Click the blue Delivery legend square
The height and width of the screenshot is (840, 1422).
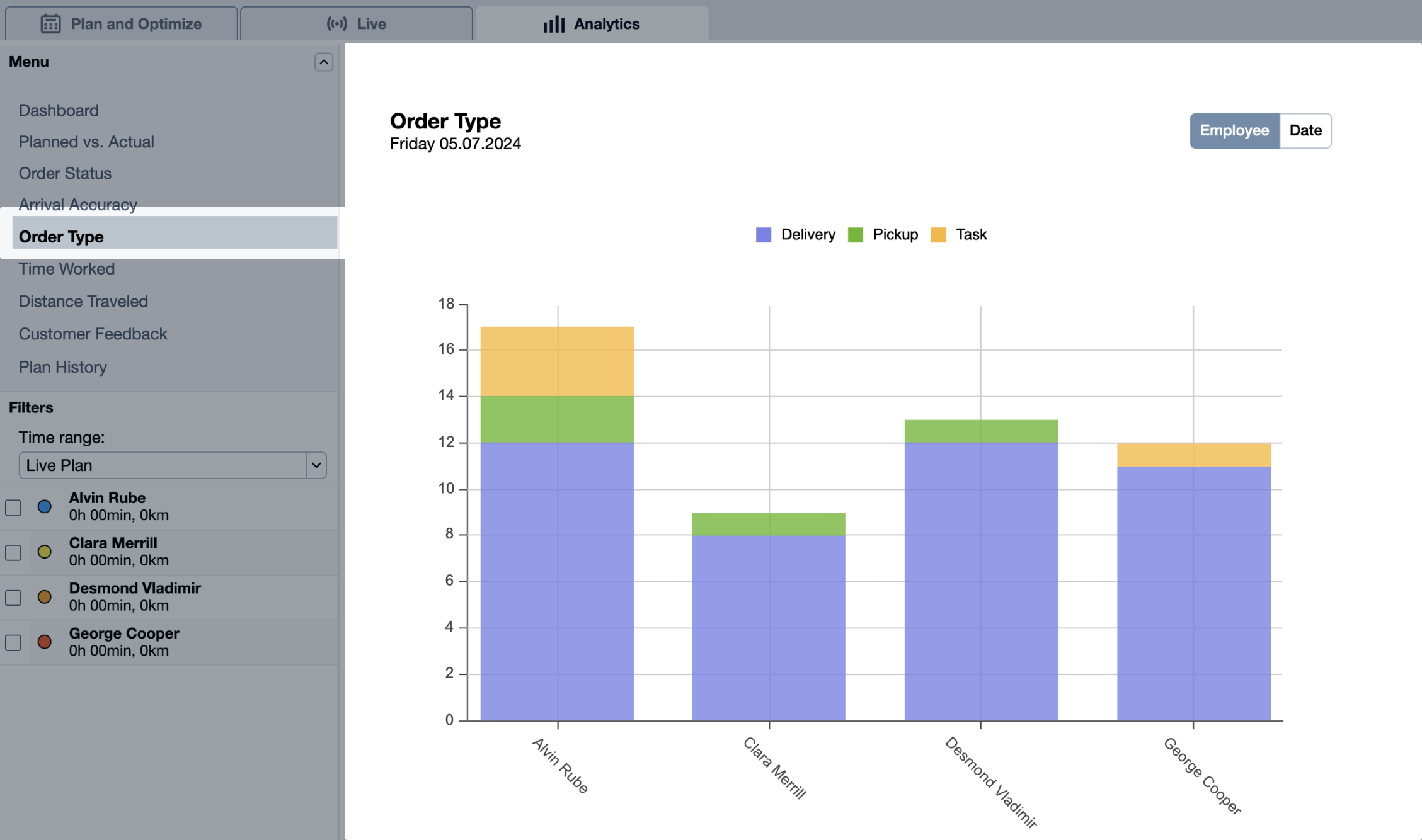763,234
